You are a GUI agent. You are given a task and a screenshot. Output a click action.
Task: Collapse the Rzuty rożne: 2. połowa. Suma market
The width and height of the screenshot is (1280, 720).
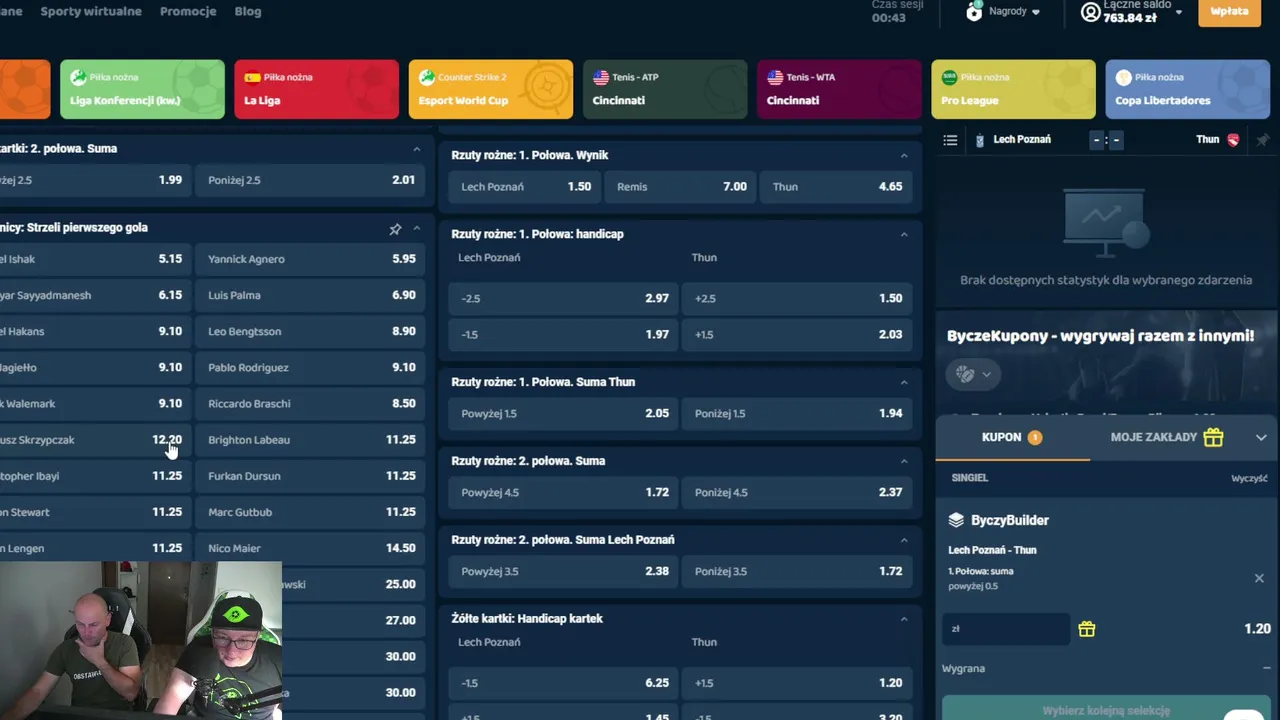904,461
